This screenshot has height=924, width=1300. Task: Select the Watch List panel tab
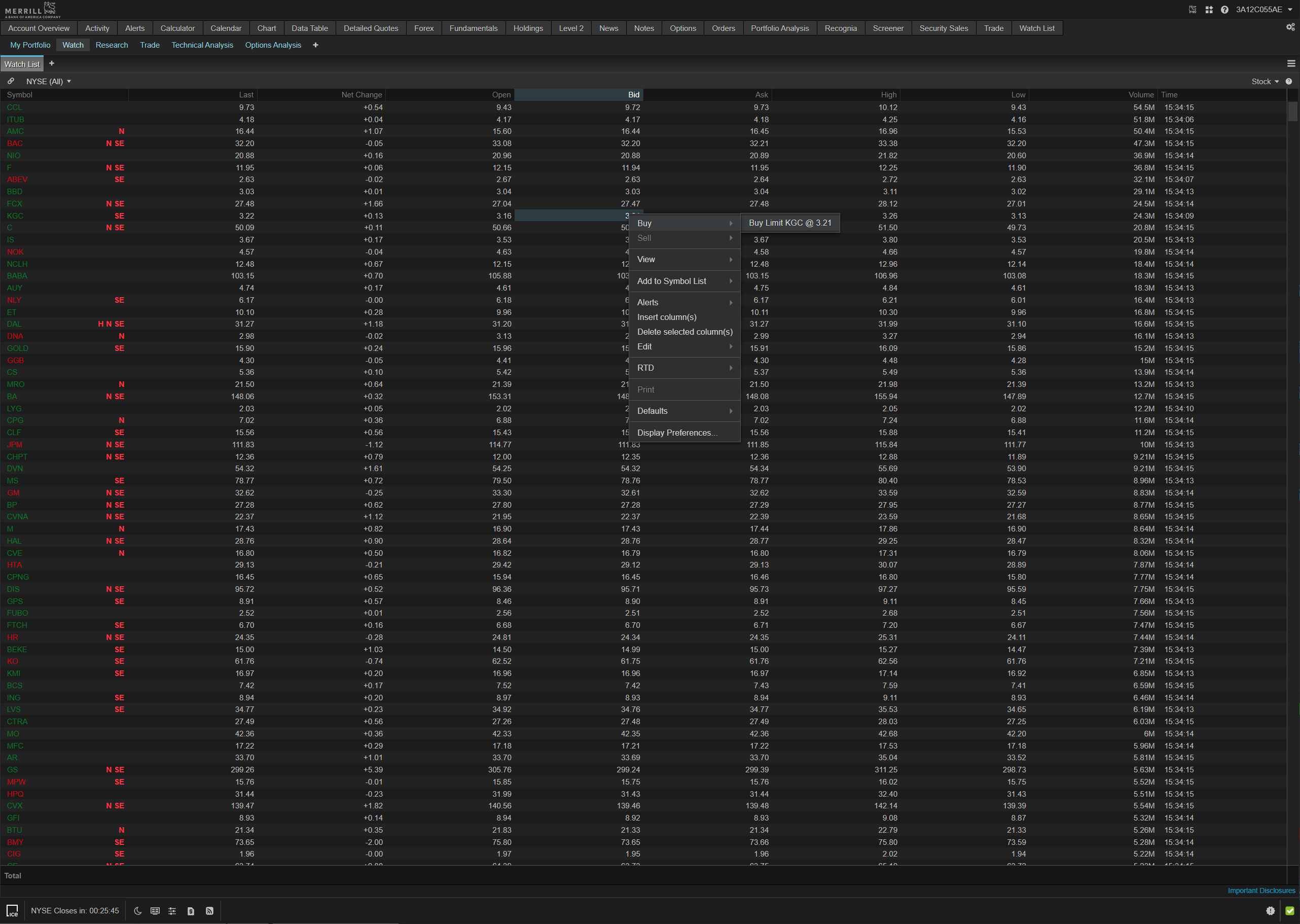(x=22, y=64)
